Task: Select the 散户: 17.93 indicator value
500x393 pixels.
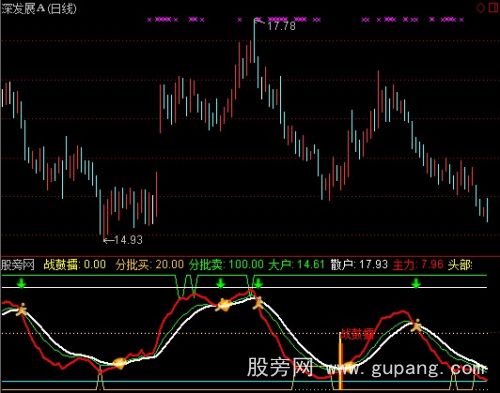Action: tap(359, 265)
